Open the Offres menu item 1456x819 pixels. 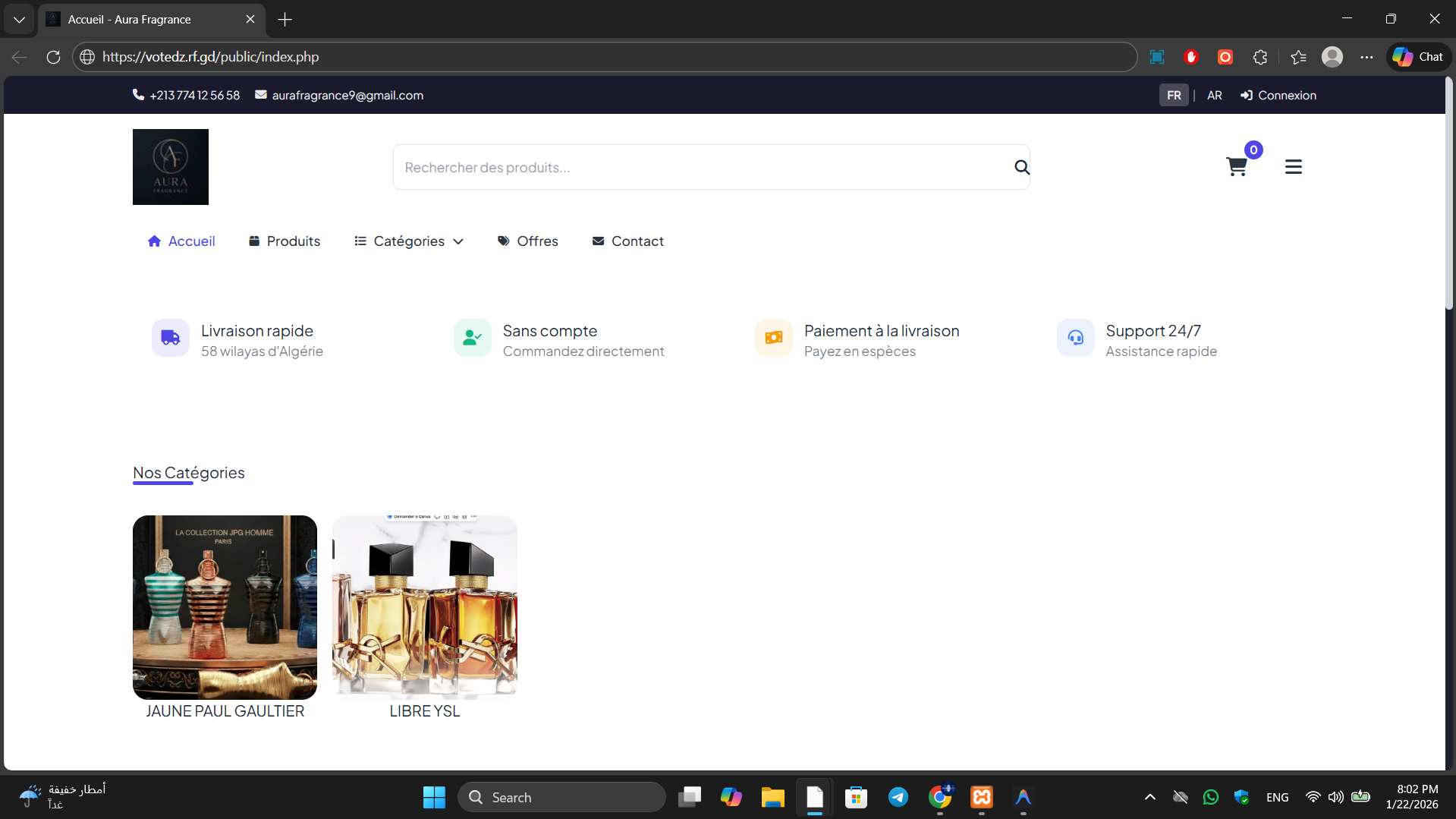point(528,241)
